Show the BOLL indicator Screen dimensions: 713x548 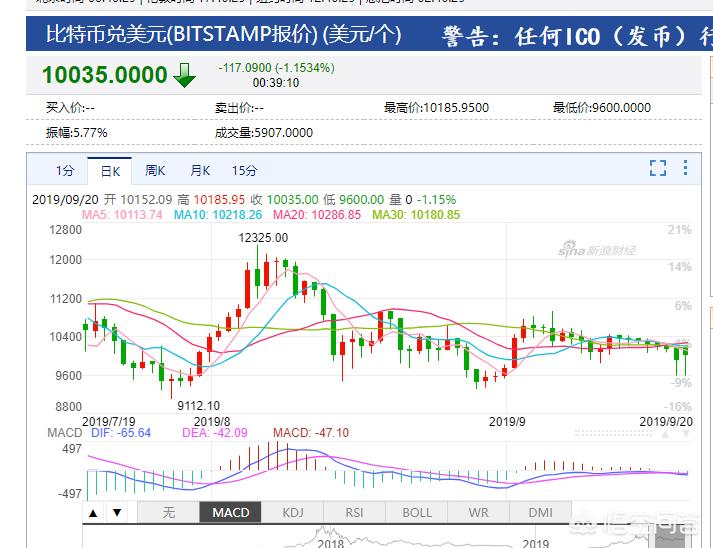(417, 513)
